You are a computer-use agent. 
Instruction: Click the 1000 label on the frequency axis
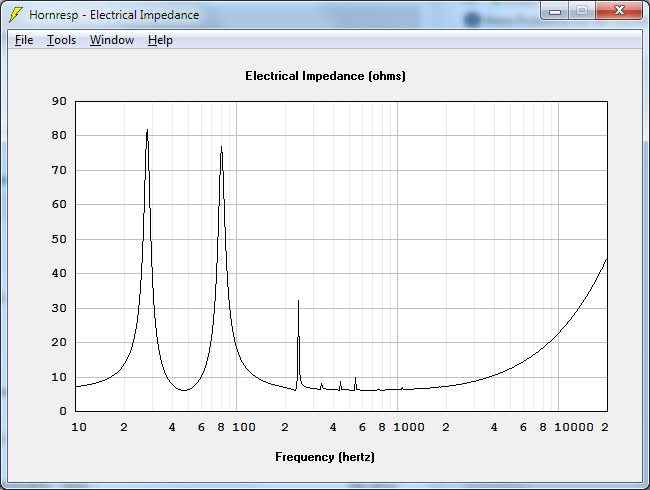tap(409, 427)
